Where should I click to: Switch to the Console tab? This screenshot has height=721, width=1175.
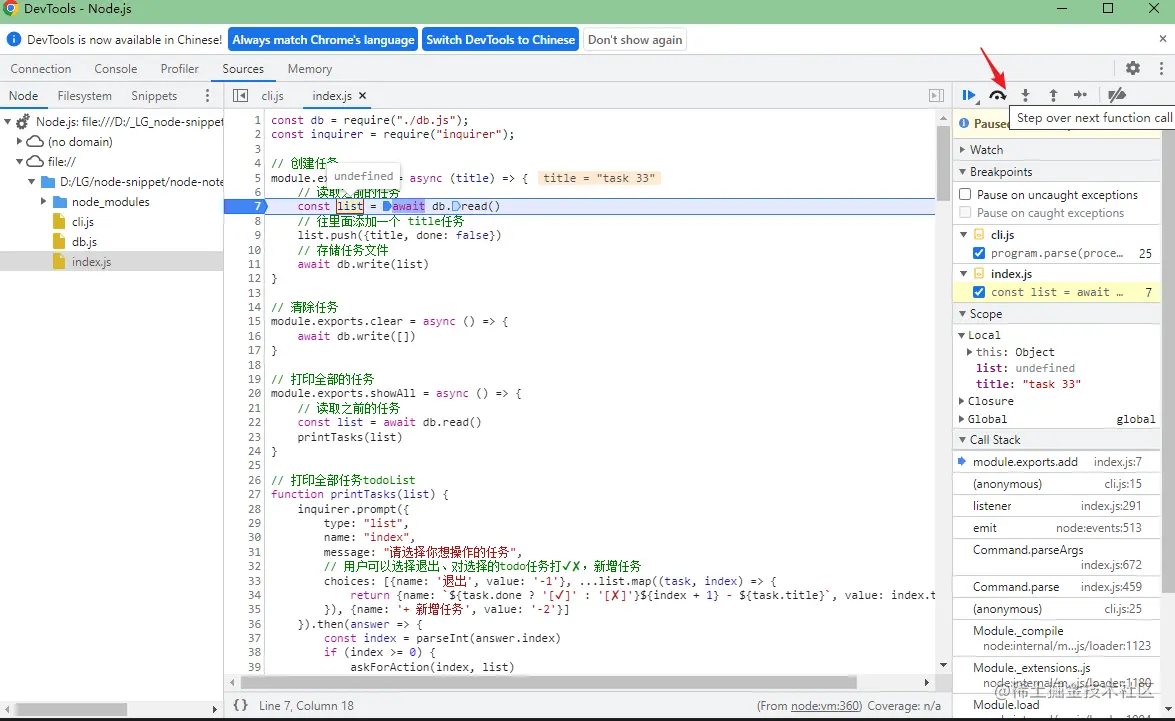point(115,68)
